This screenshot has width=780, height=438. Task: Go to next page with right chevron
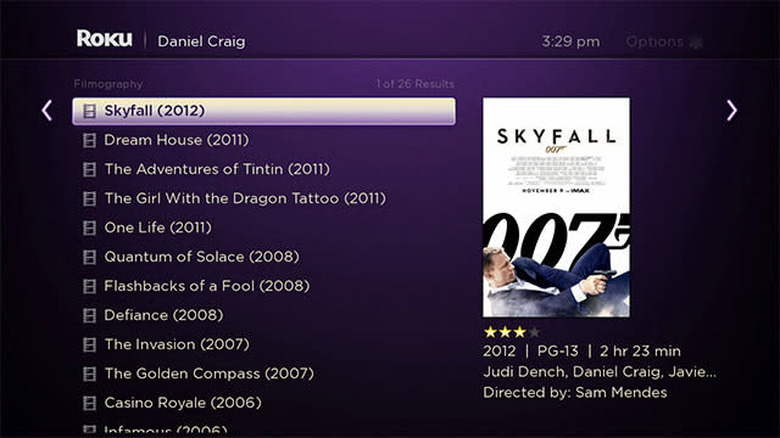731,110
